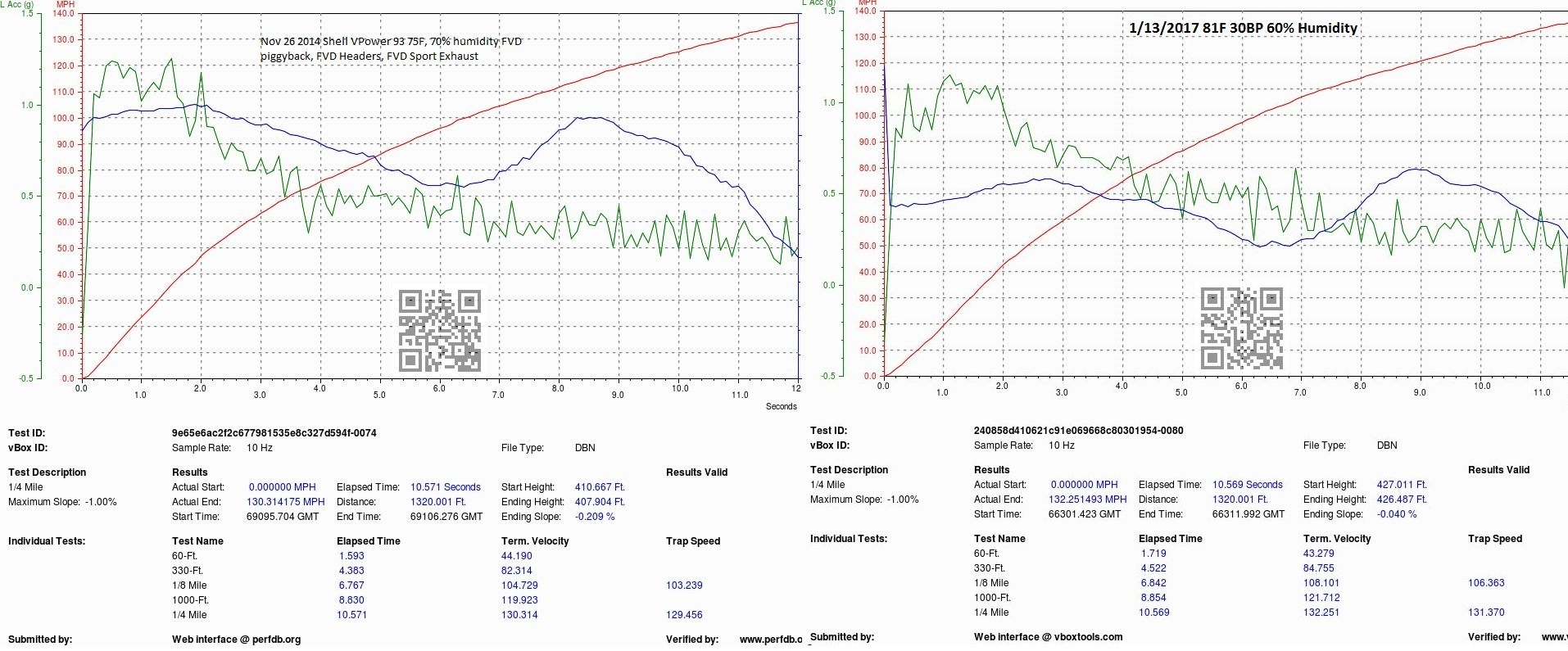Image resolution: width=1568 pixels, height=651 pixels.
Task: Click the 103.239 eighth-mile trap speed
Action: click(684, 585)
